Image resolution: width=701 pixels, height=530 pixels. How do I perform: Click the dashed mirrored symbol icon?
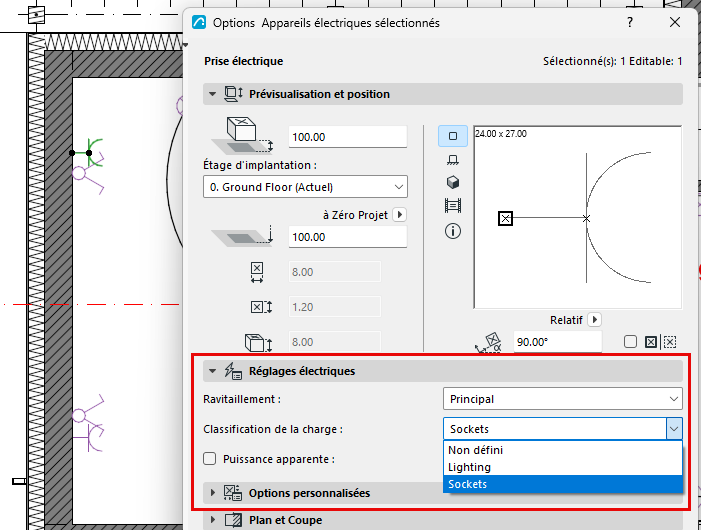tap(669, 342)
